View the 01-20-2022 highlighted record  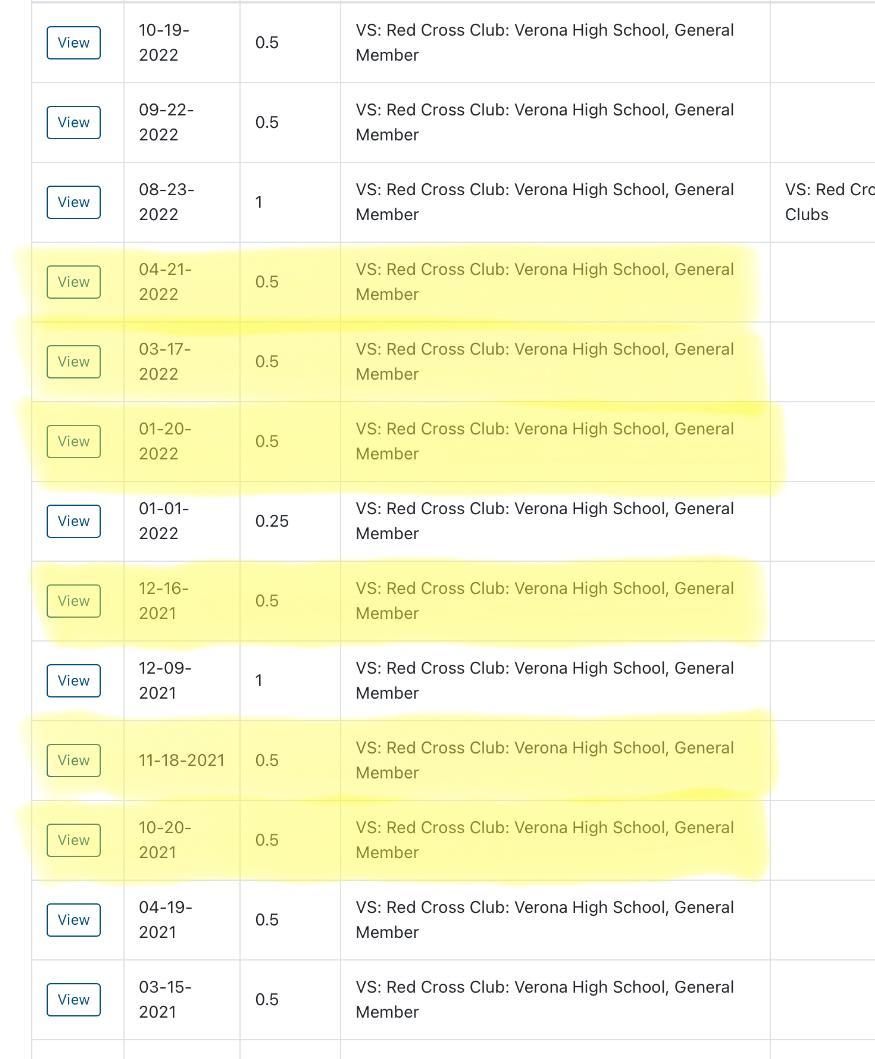click(74, 441)
